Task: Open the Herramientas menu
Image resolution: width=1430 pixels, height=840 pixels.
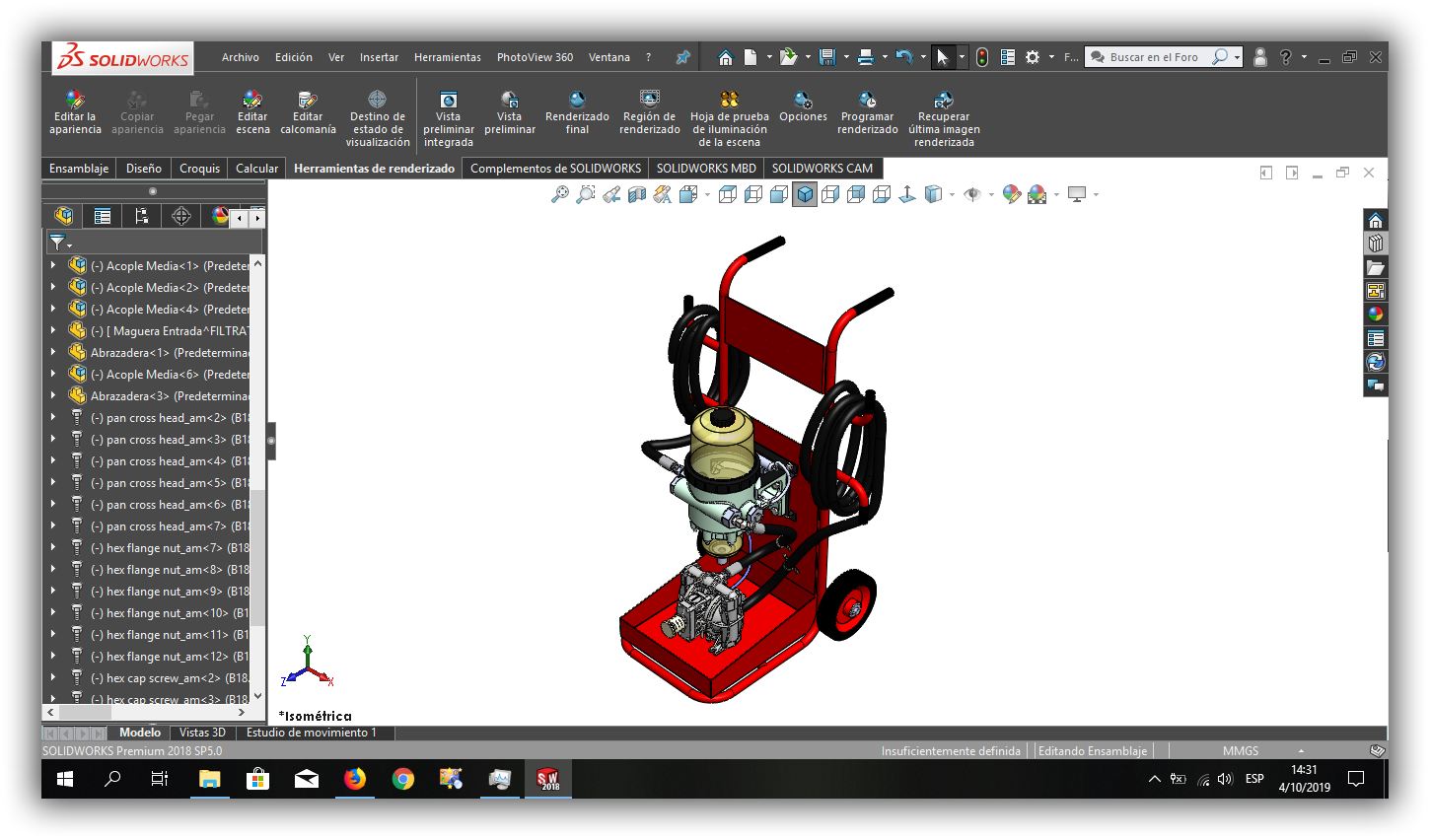Action: [448, 57]
